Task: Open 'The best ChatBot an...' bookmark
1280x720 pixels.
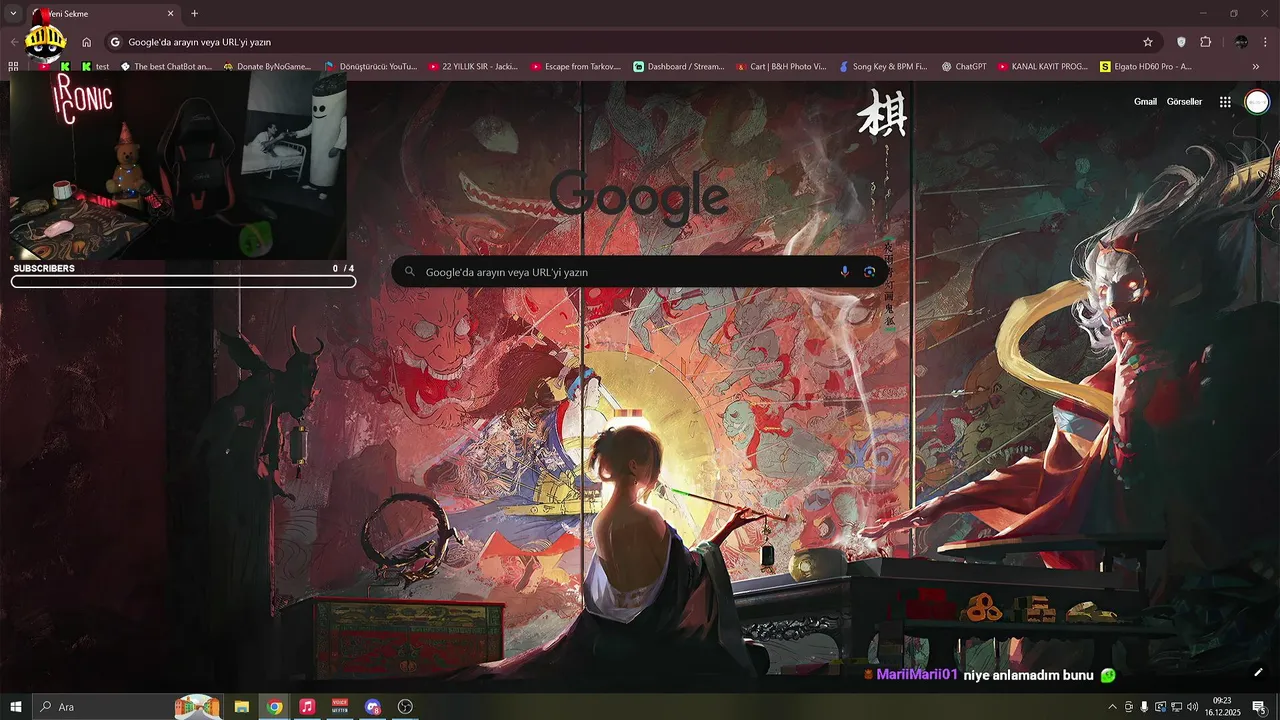Action: [166, 66]
